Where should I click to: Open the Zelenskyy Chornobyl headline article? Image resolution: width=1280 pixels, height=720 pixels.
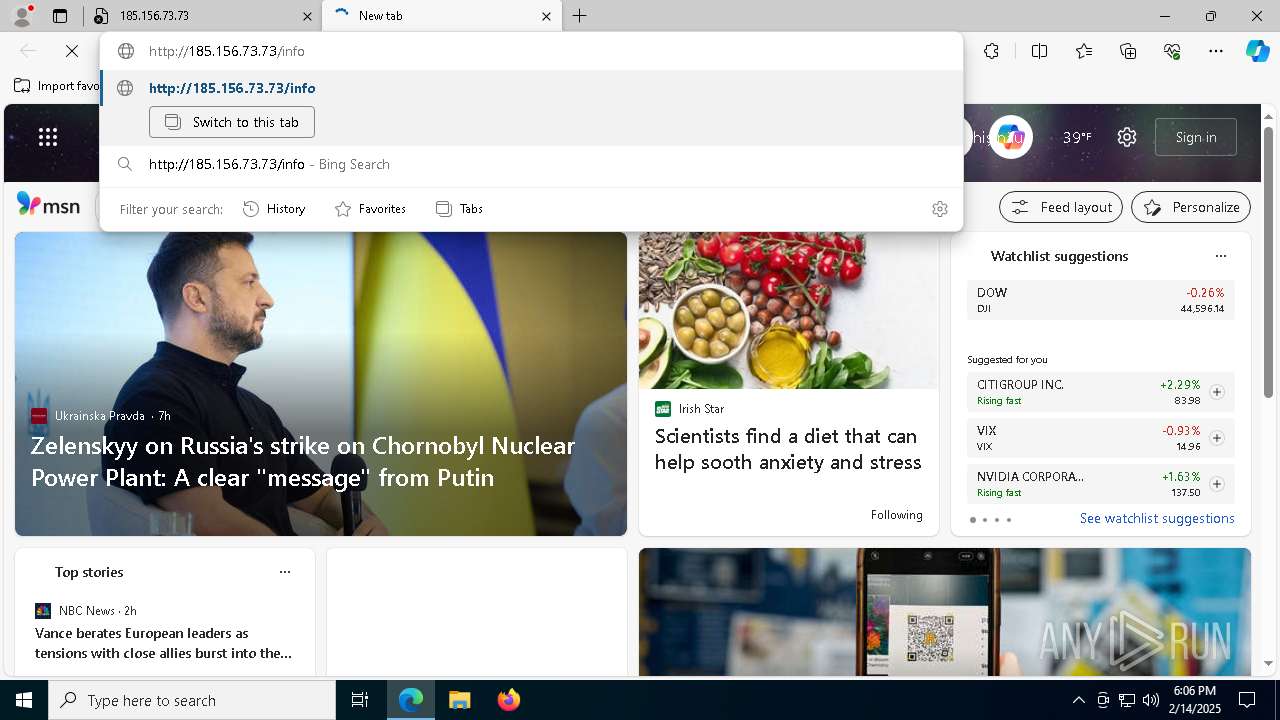click(x=303, y=461)
